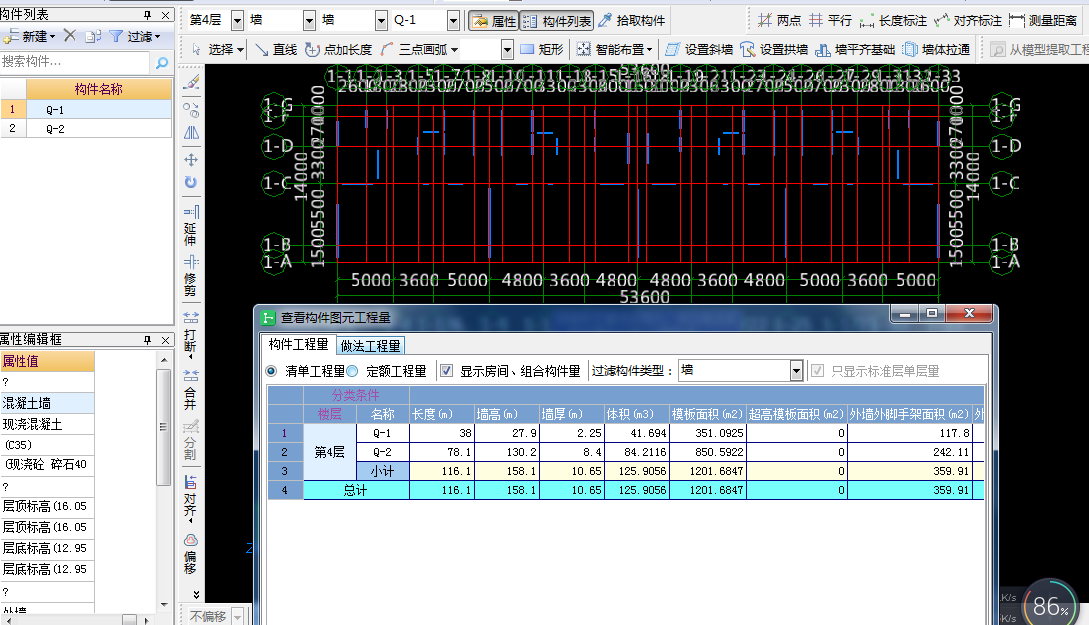Screen dimensions: 1089x625
Task: Click the 从模型提取工程 button
Action: pos(1040,49)
